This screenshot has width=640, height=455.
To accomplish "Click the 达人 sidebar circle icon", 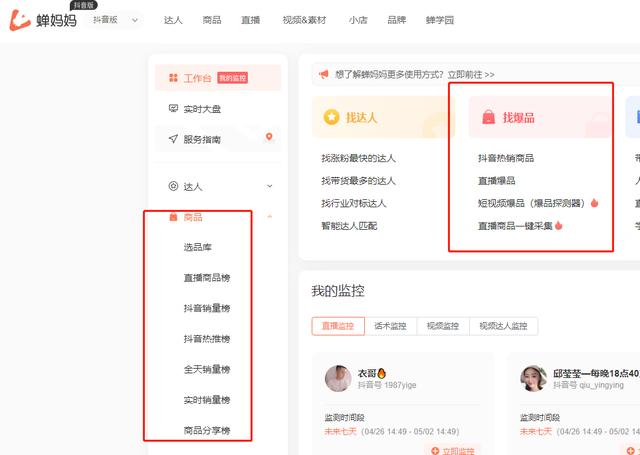I will [x=173, y=186].
